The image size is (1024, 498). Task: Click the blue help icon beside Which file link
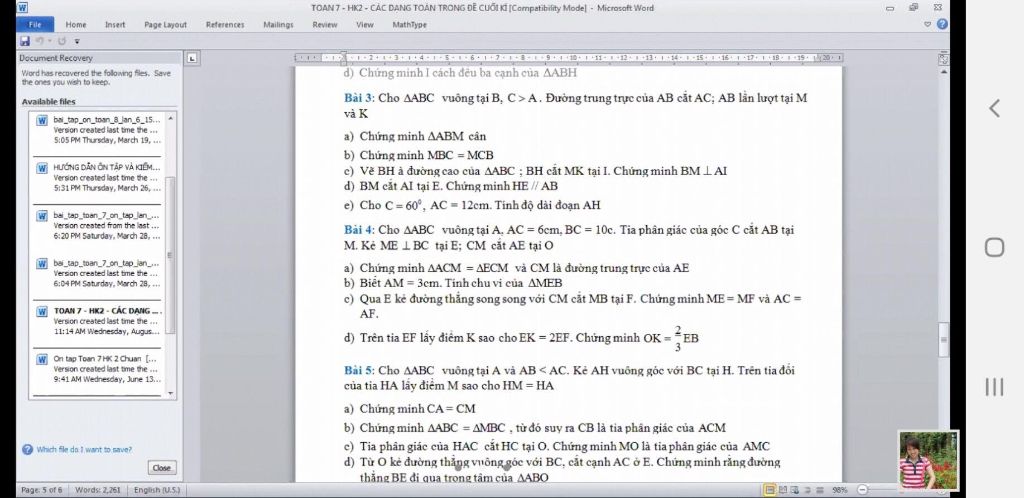click(27, 449)
